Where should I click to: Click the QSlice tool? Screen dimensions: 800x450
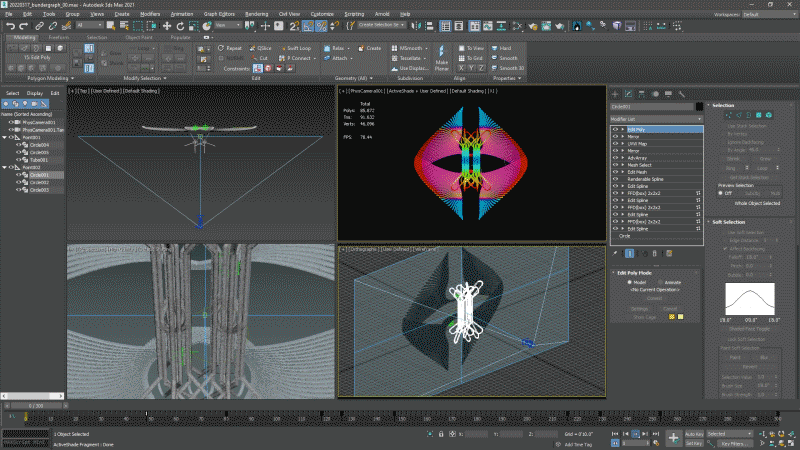[x=260, y=48]
